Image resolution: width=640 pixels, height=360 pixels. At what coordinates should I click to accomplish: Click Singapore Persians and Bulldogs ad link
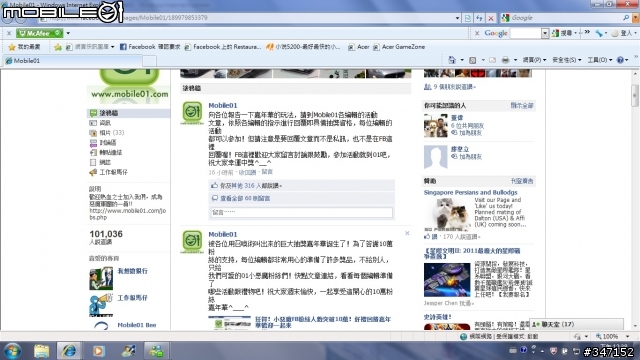(470, 192)
